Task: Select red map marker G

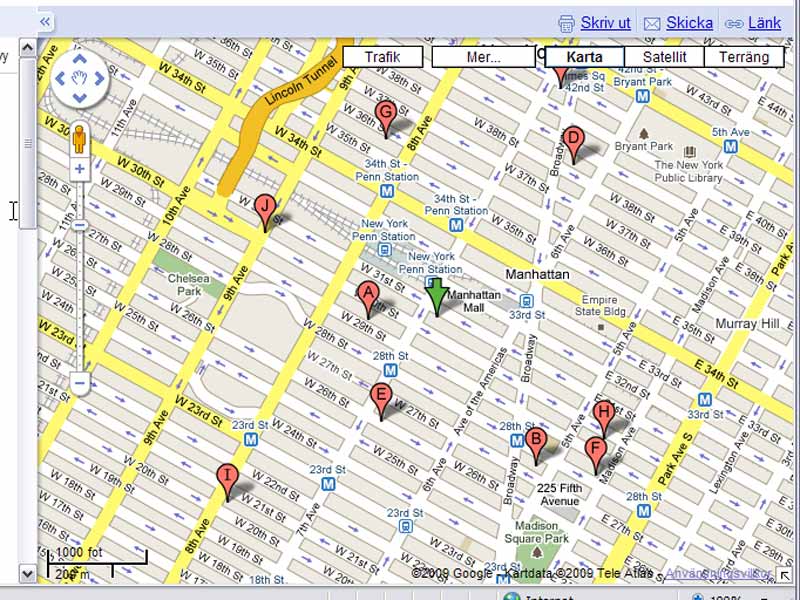Action: [x=384, y=116]
